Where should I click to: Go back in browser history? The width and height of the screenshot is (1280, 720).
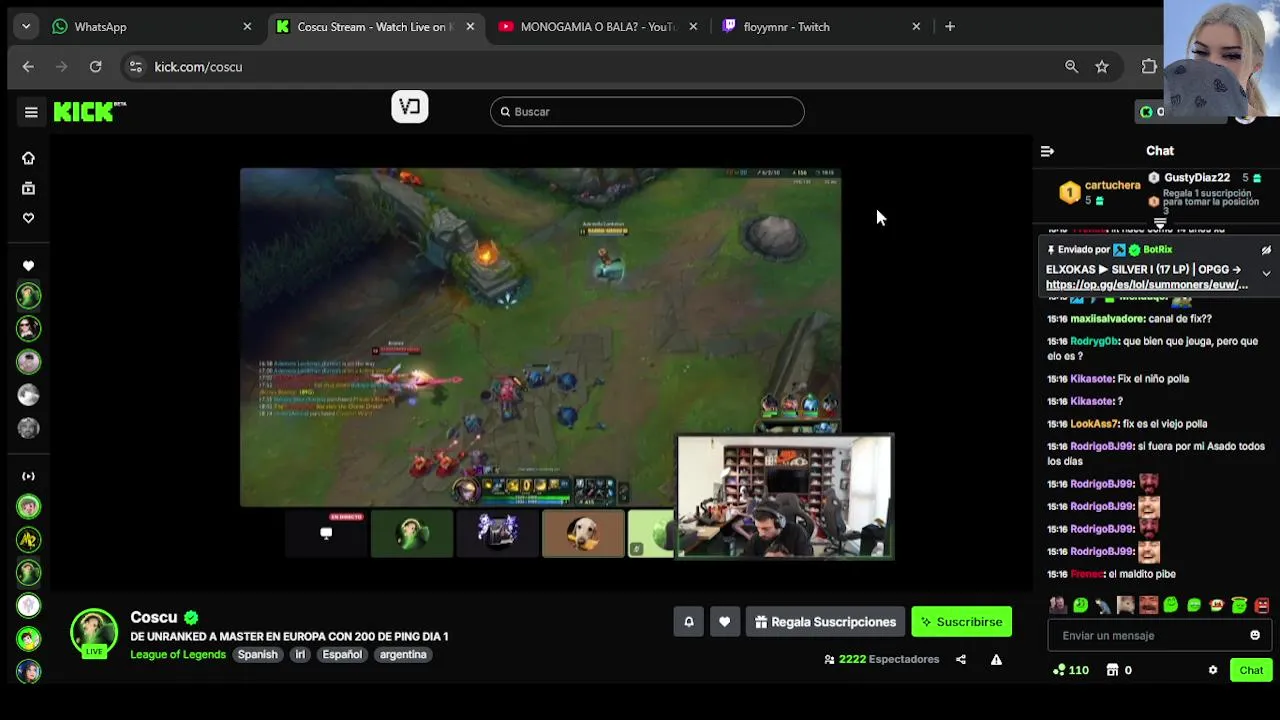tap(28, 67)
